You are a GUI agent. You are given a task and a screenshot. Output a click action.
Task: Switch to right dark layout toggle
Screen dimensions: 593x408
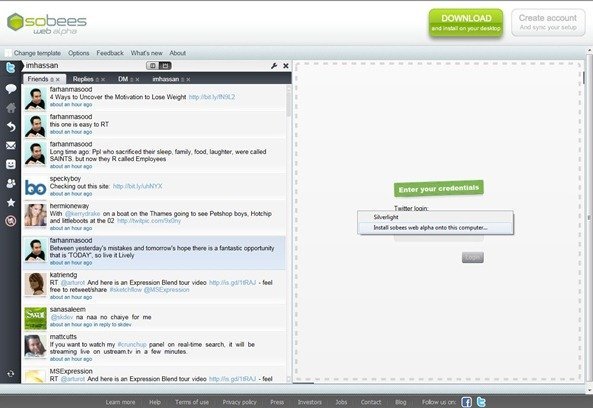point(165,66)
